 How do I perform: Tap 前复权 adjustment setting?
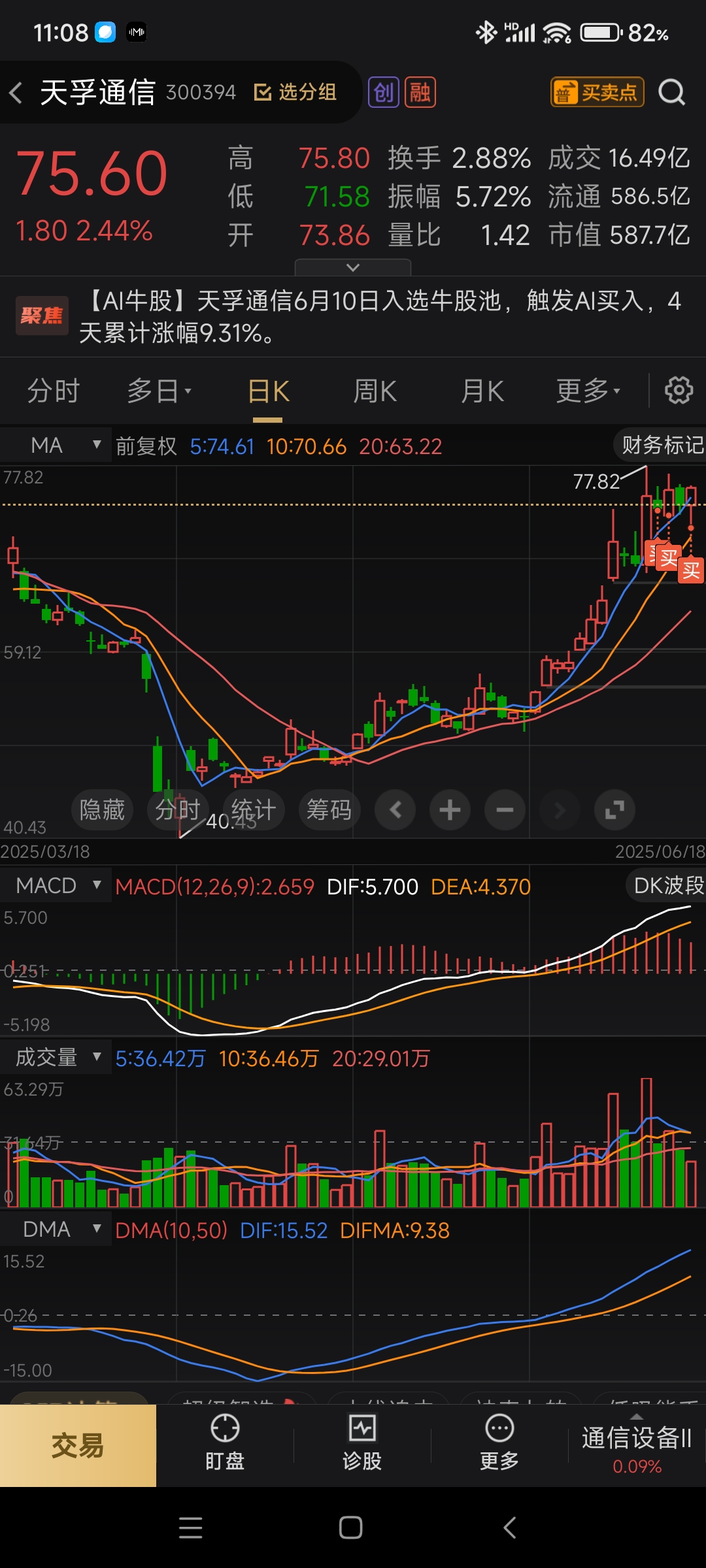coord(146,446)
